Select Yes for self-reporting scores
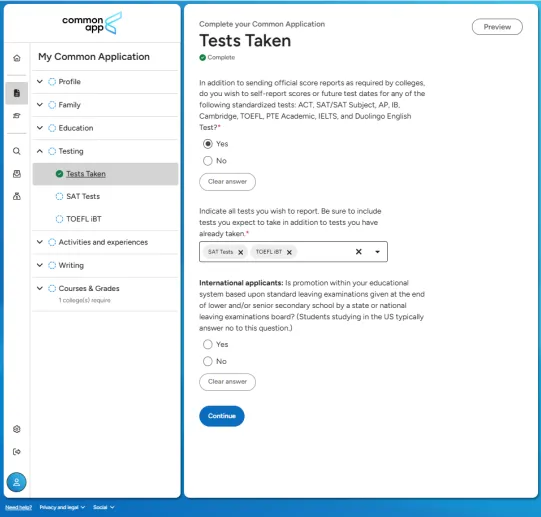The height and width of the screenshot is (517, 541). (208, 144)
